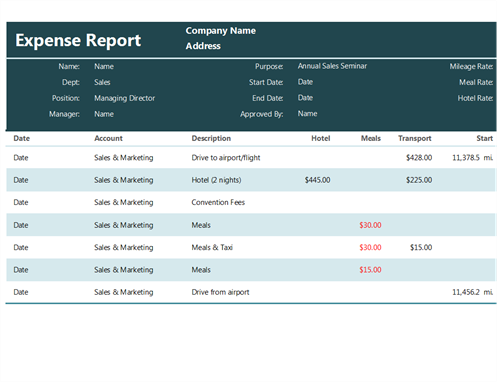Select the 11,456.2 mi start cell
The image size is (498, 382).
tap(472, 292)
